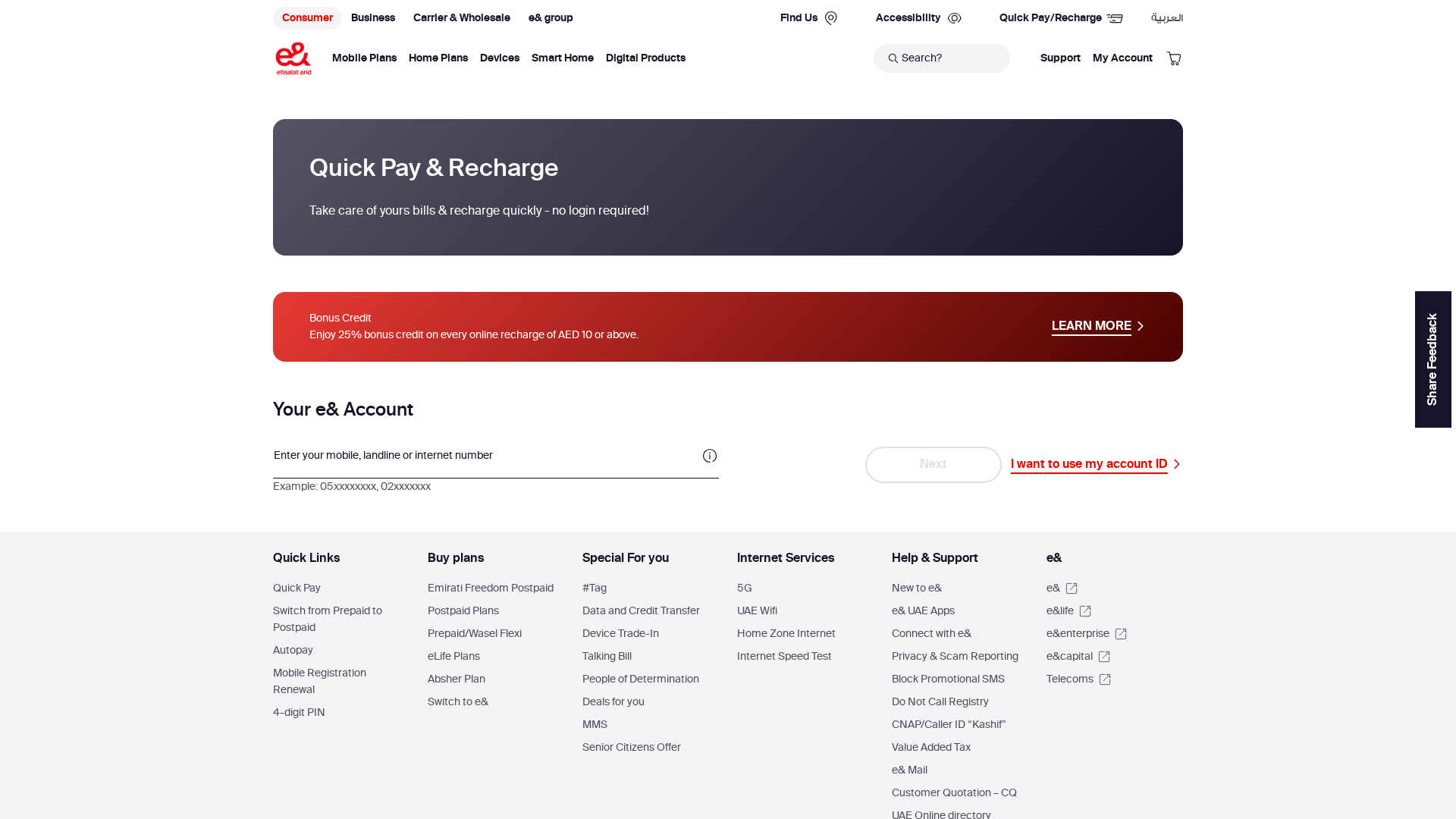The width and height of the screenshot is (1456, 819).
Task: Open the Autopay footer link
Action: [293, 651]
